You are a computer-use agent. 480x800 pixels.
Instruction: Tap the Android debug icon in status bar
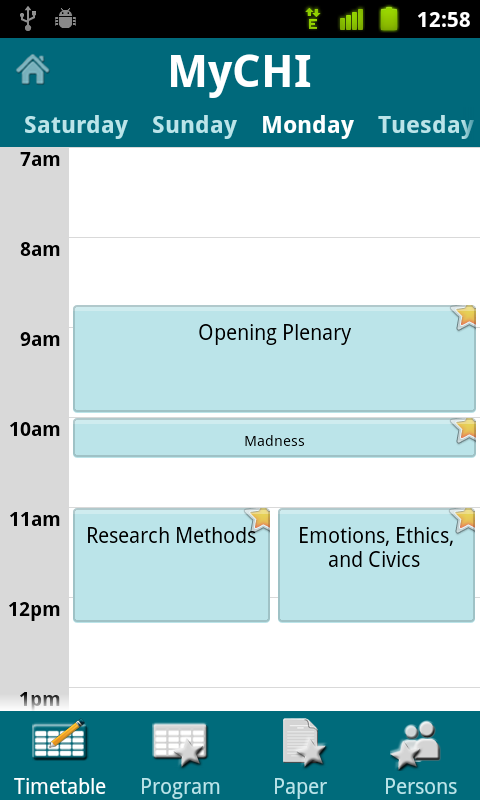point(65,19)
